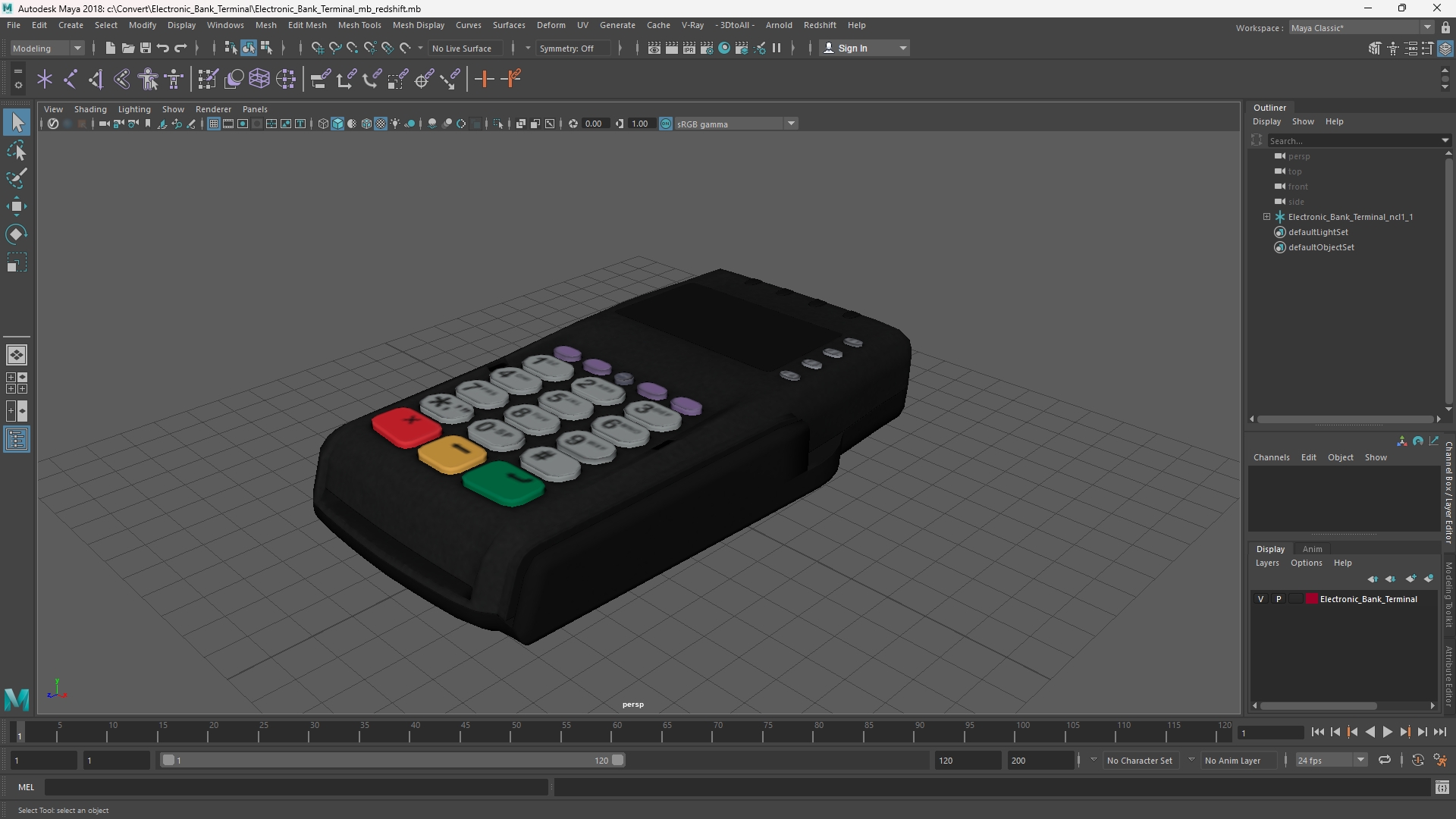The image size is (1456, 819).
Task: Open the Render Settings icon
Action: (x=706, y=48)
